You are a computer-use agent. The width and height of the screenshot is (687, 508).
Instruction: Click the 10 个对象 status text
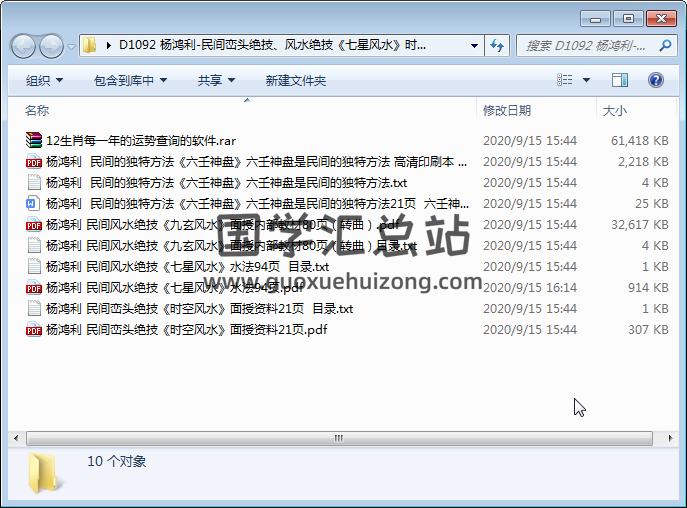pos(117,462)
